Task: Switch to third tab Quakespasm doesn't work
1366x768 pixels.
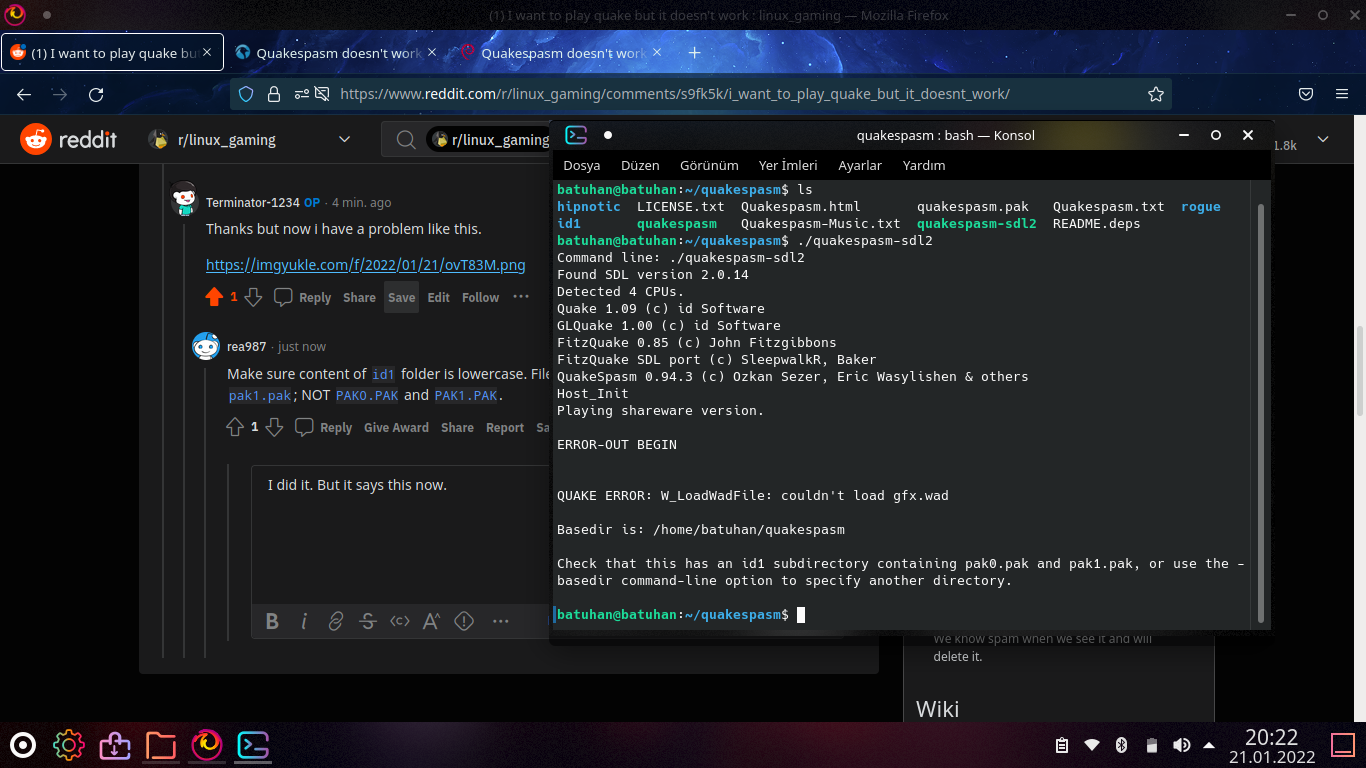Action: (563, 53)
